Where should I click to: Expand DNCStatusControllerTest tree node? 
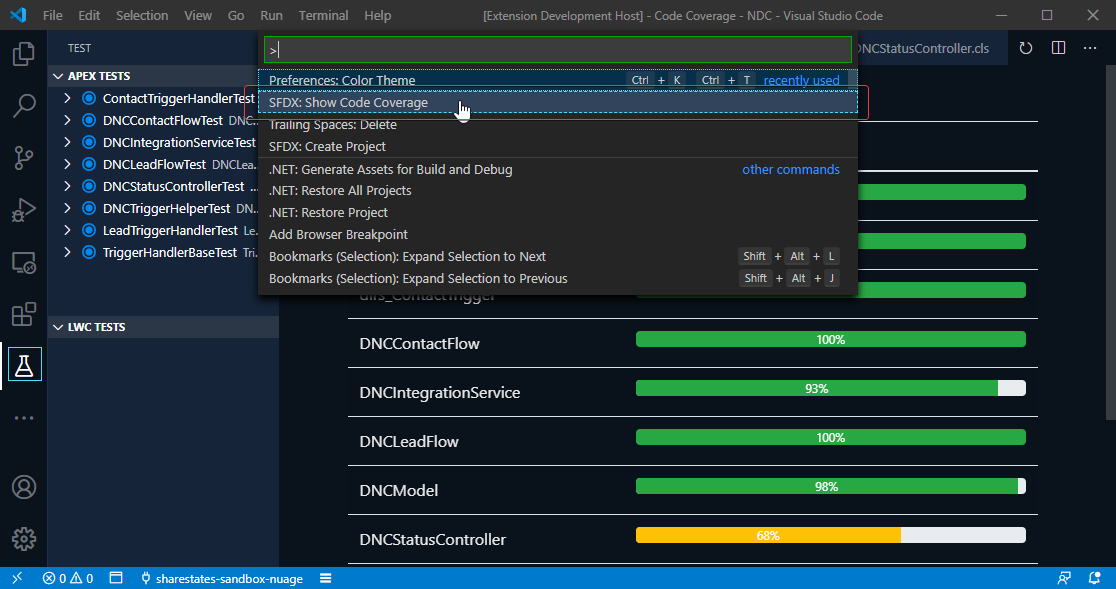[x=67, y=186]
